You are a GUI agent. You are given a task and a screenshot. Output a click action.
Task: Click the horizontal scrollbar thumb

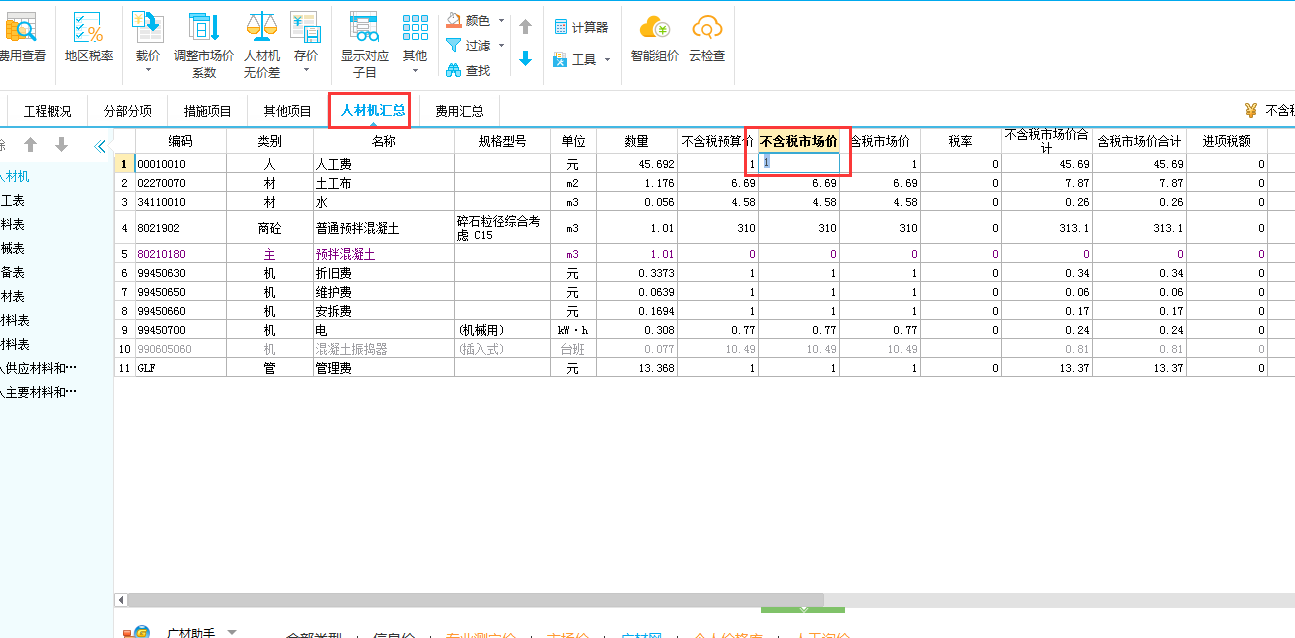[x=475, y=600]
